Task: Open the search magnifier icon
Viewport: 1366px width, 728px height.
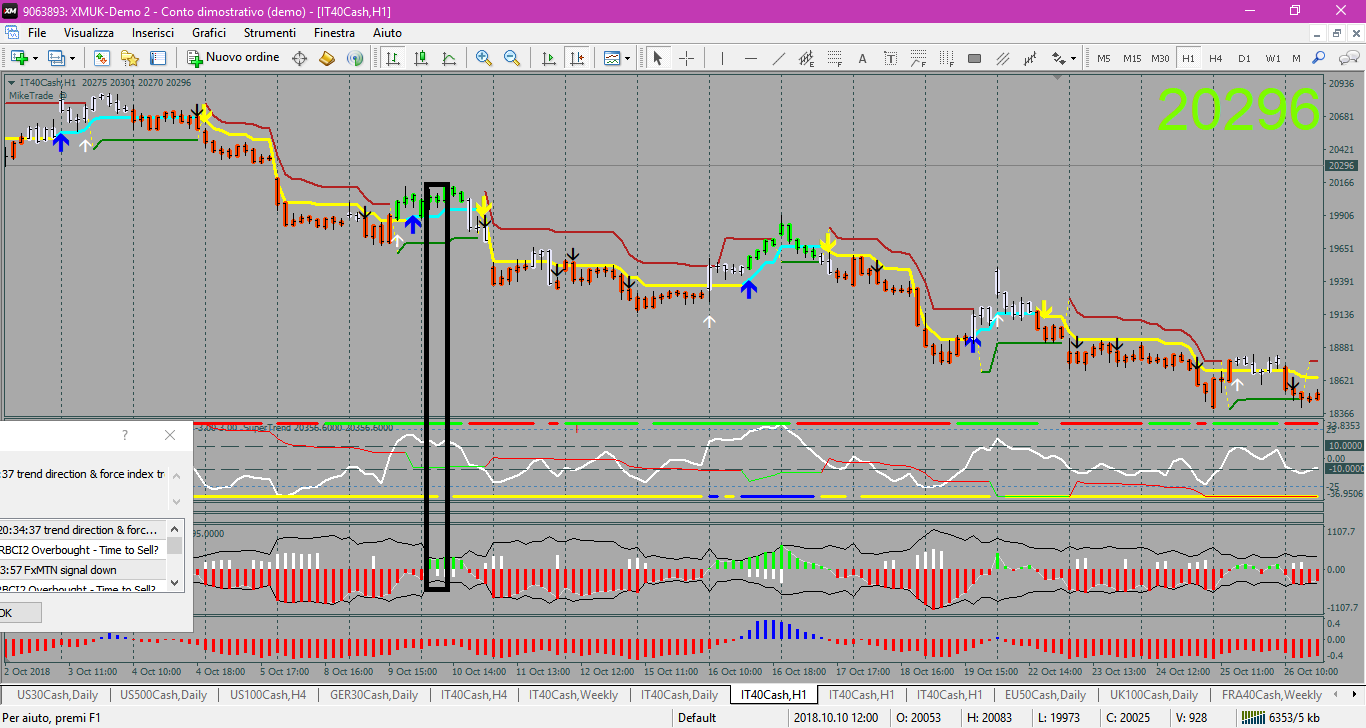Action: 1319,58
